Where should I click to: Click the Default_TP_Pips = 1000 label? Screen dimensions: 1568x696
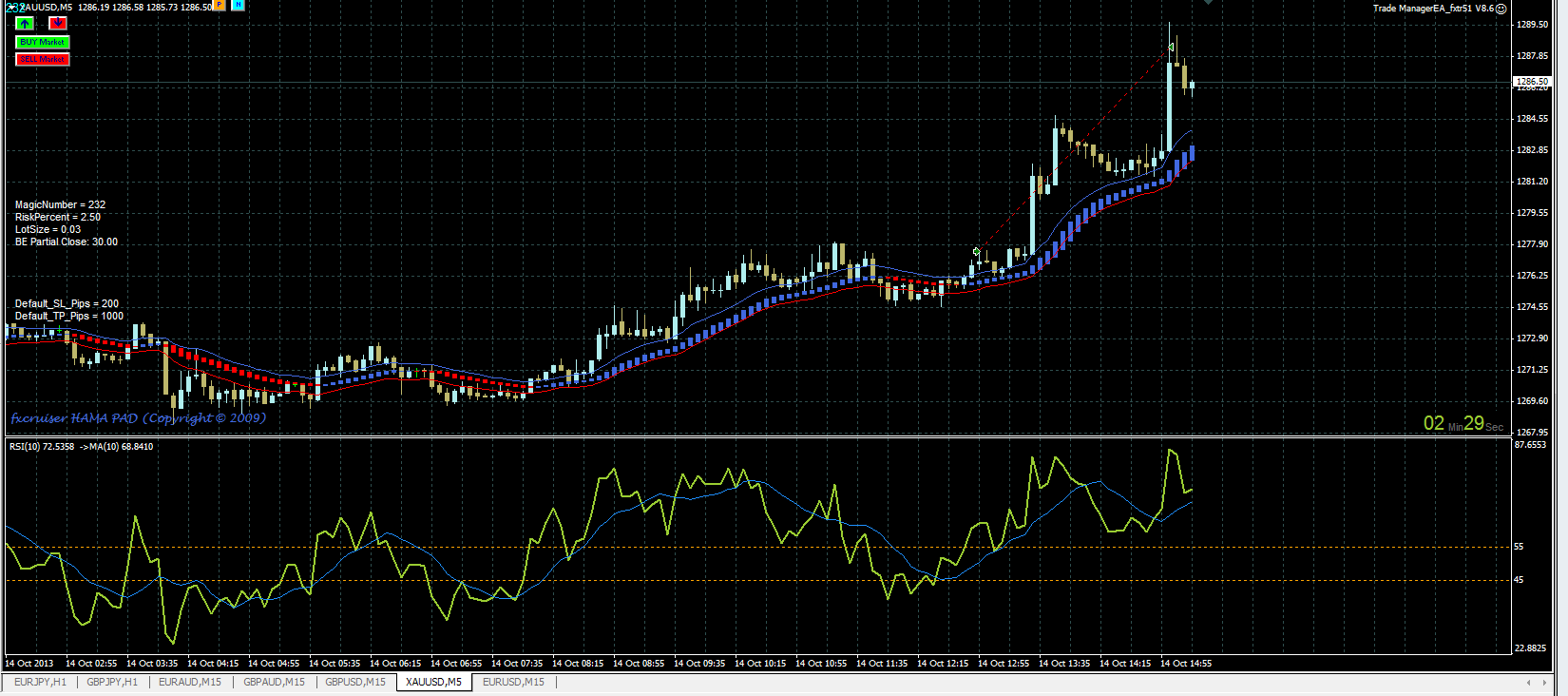(x=68, y=316)
